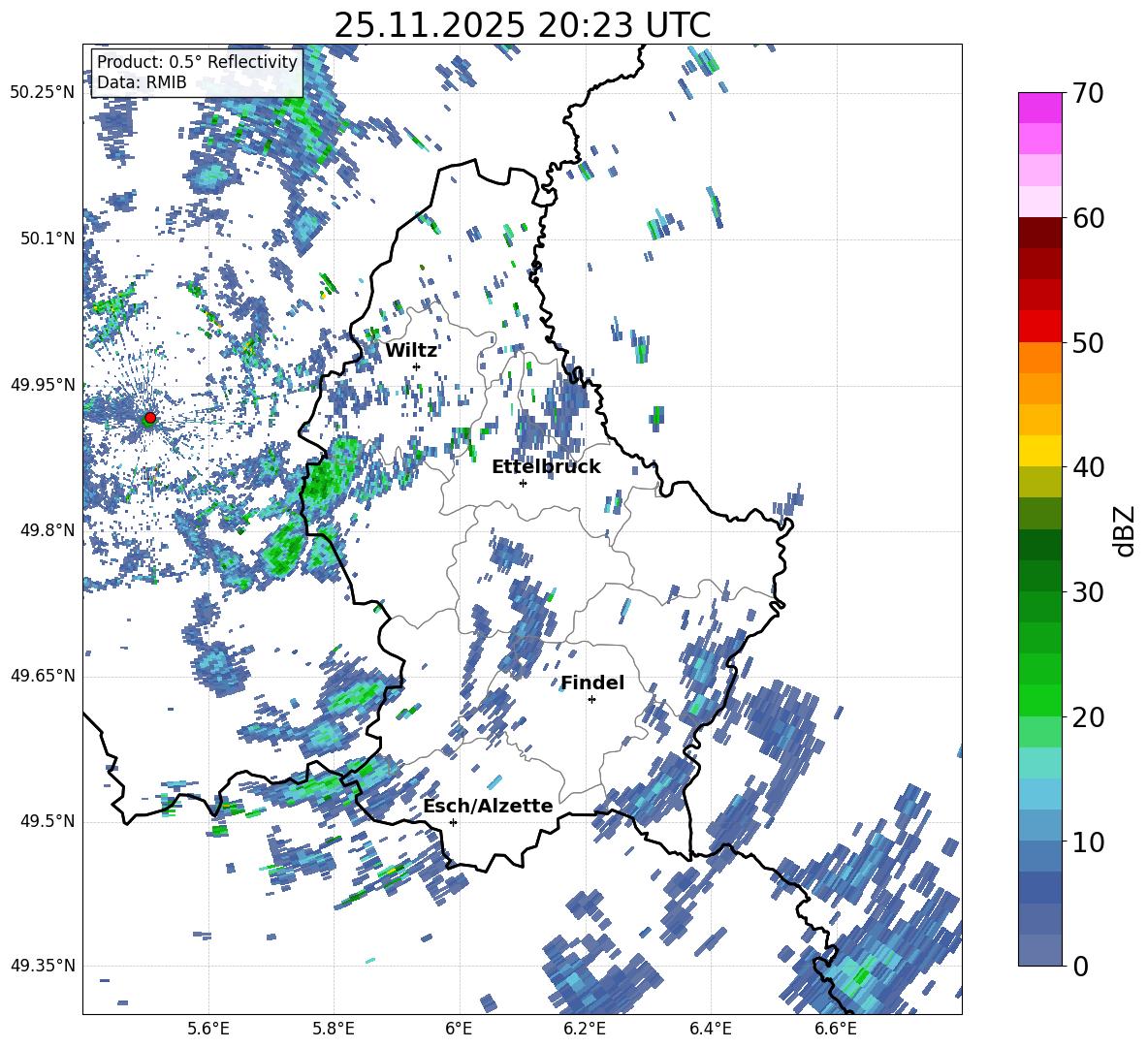Click the 49.65°N latitude label
The height and width of the screenshot is (1048, 1148).
point(43,676)
